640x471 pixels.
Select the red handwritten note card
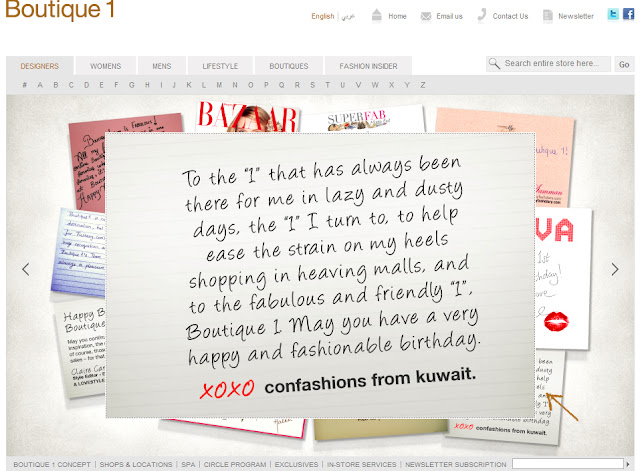click(87, 163)
